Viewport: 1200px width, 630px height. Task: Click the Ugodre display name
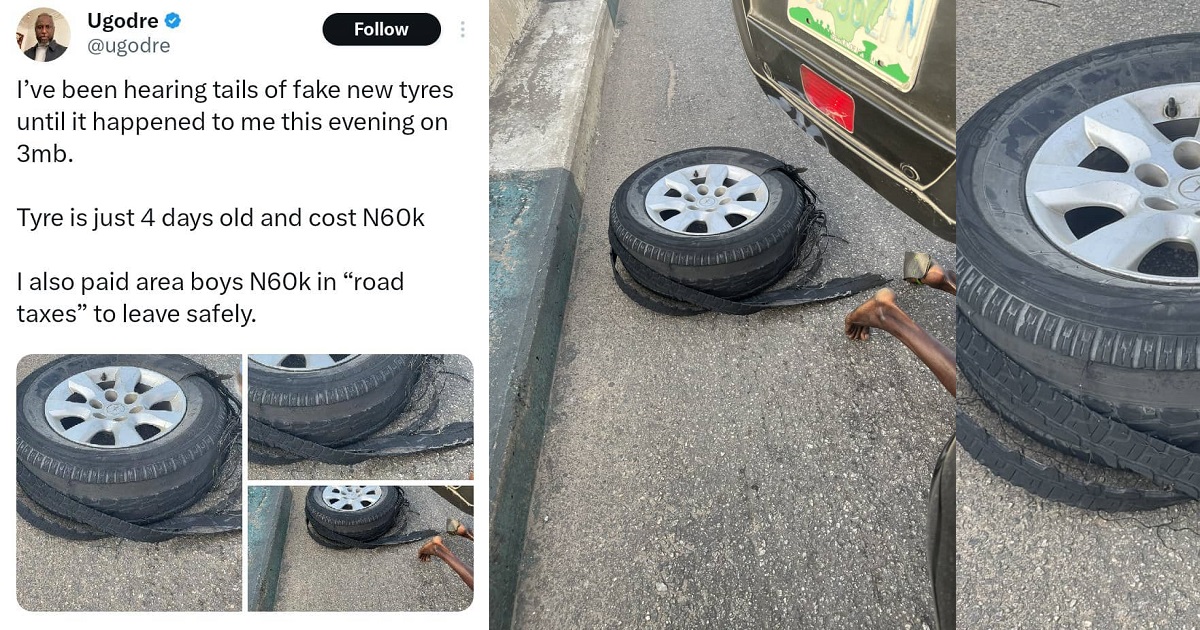coord(123,21)
